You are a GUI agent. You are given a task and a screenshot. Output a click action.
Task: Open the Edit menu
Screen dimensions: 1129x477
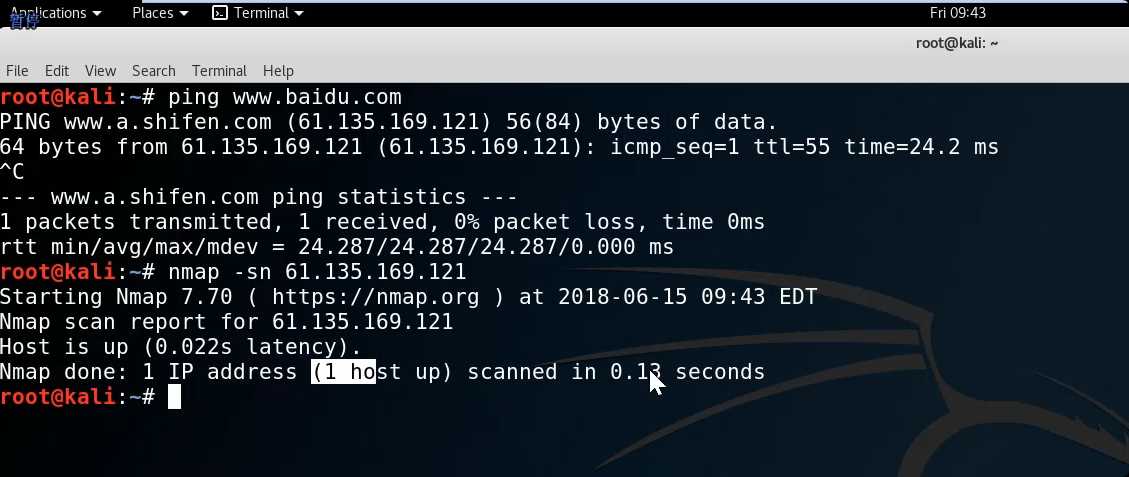(57, 70)
